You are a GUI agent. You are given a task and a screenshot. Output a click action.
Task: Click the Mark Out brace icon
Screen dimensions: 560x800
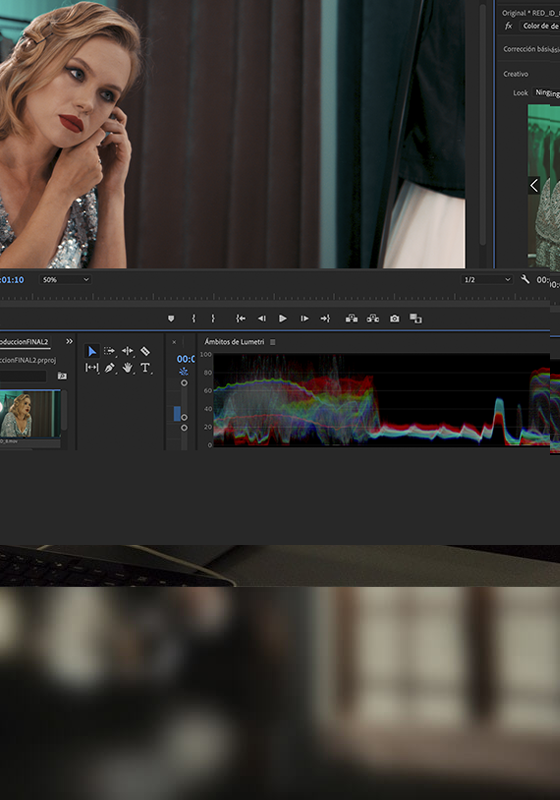tap(213, 318)
